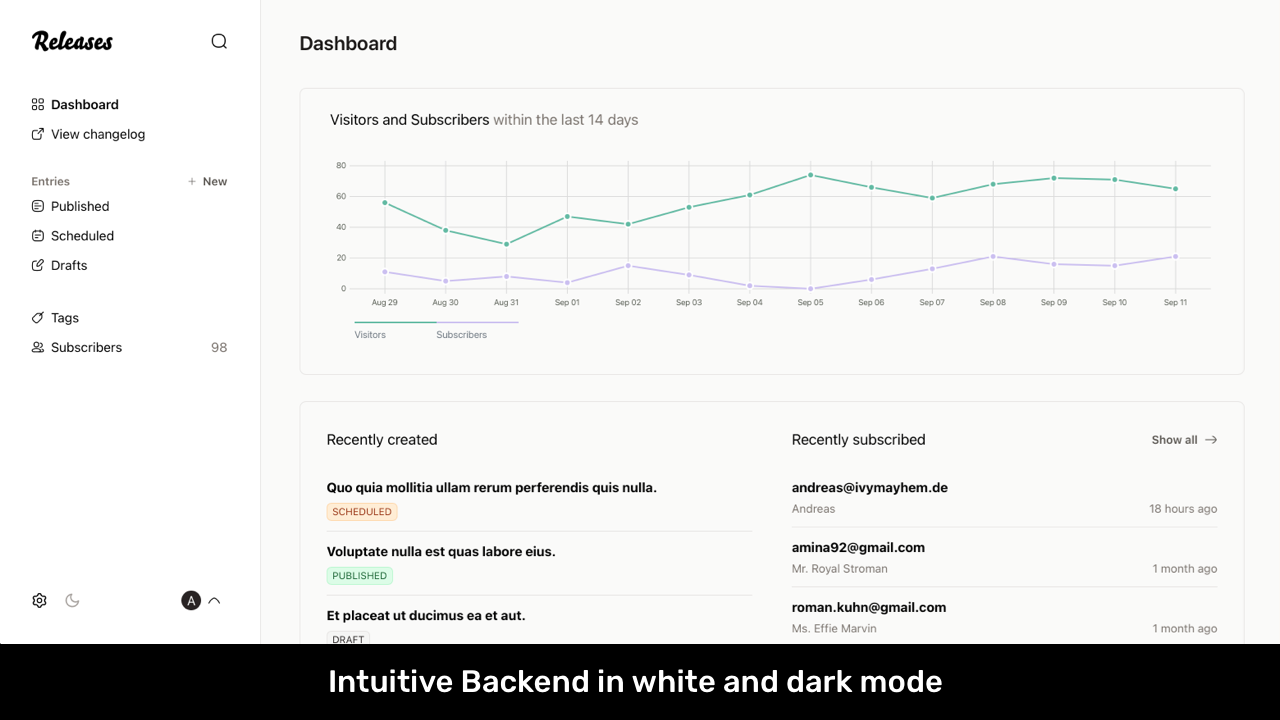
Task: Open entry 'Quo quia mollitia ullam rerum'
Action: [x=491, y=488]
